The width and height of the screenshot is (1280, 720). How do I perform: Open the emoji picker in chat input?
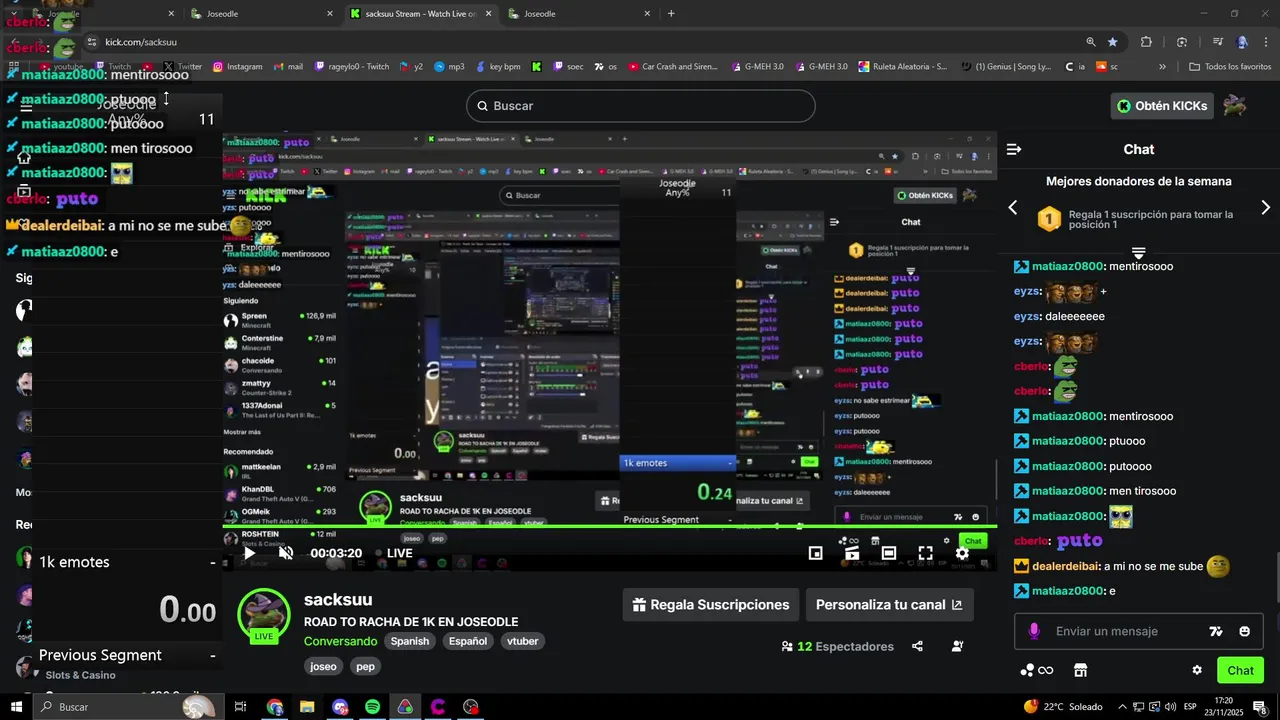tap(1244, 631)
